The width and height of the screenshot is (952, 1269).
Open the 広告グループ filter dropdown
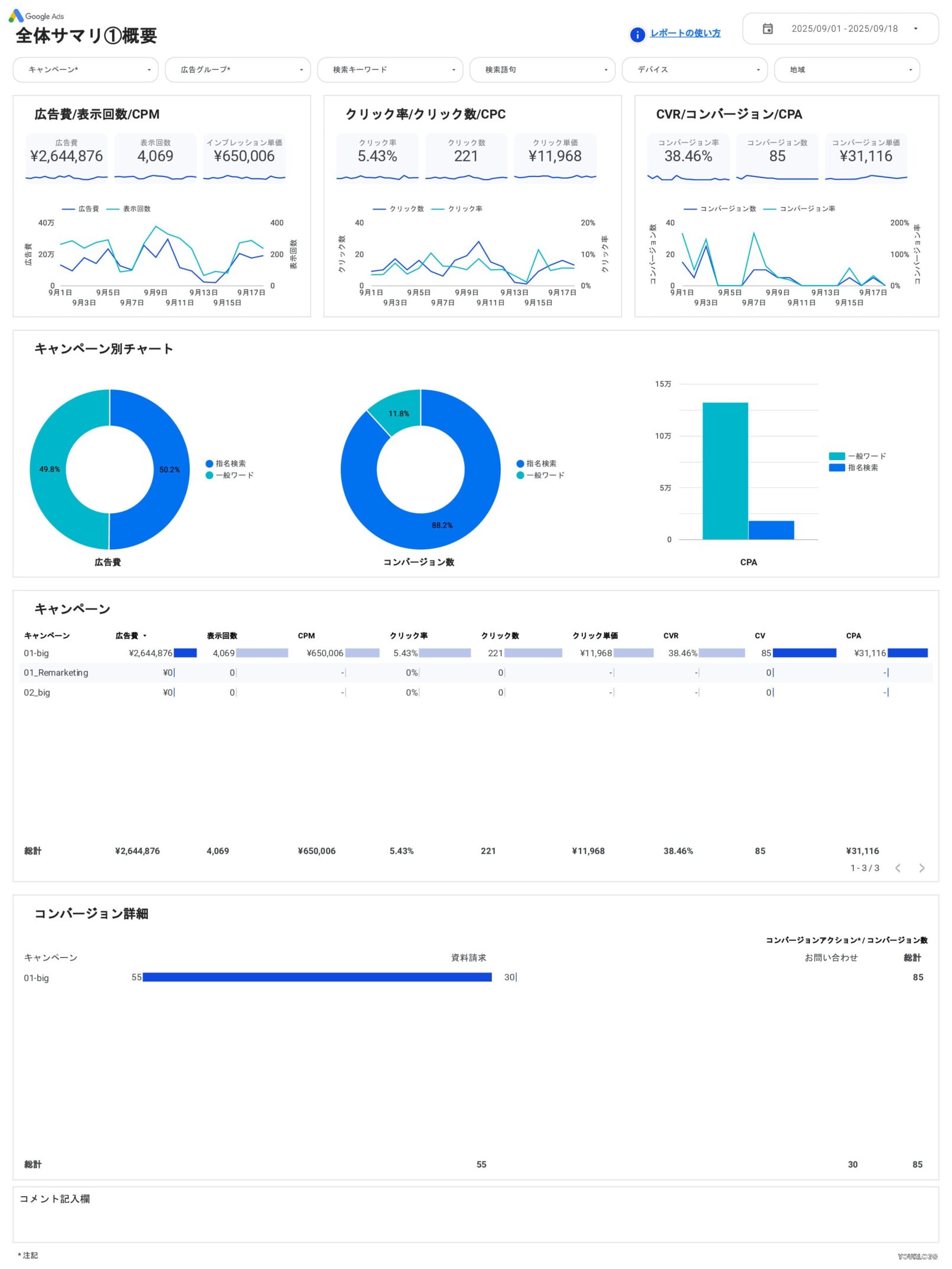(238, 70)
